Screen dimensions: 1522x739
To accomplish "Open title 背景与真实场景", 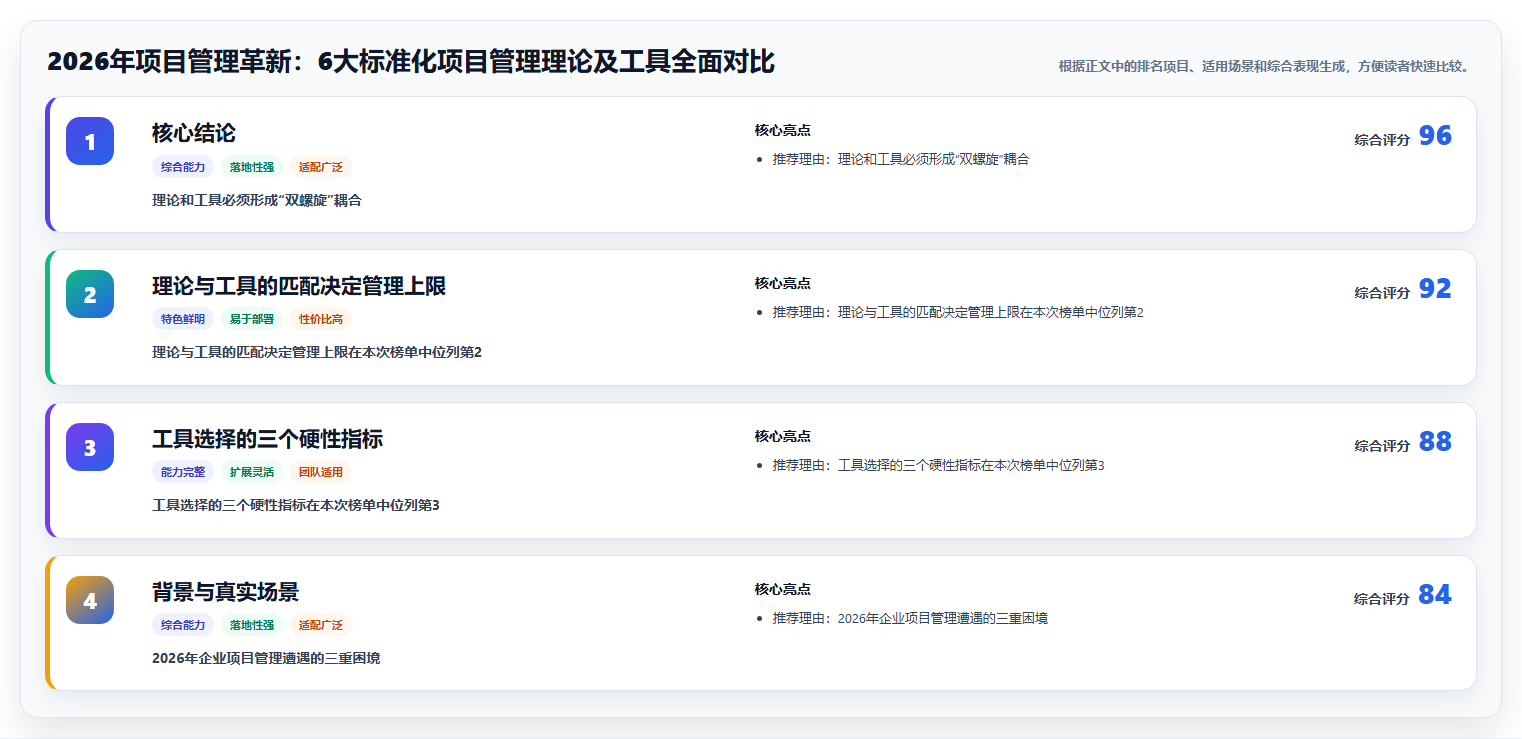I will pos(226,592).
